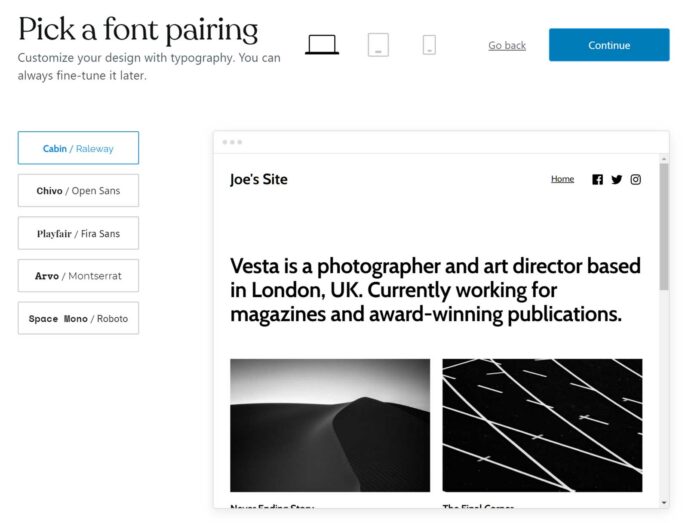Click the 'Pick a font pairing' heading

(x=138, y=29)
